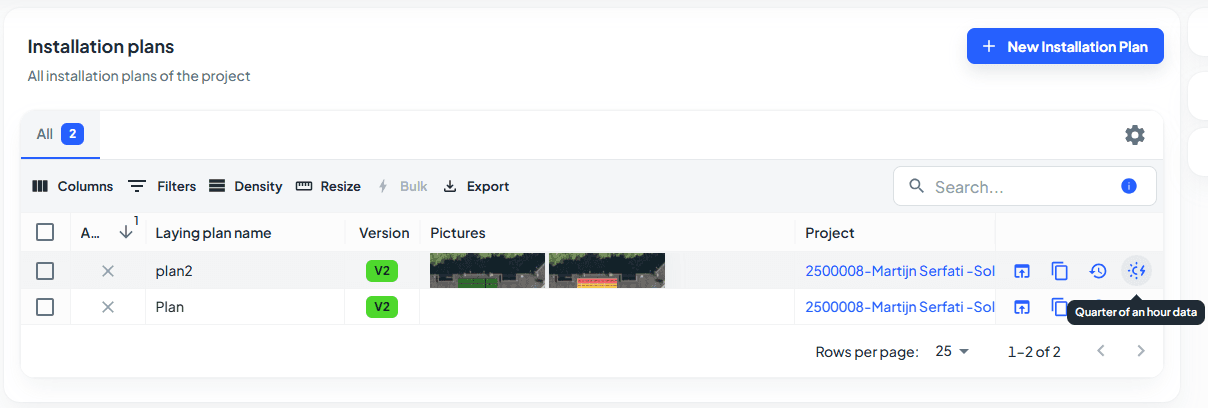Click the sort arrow in column header

(x=126, y=232)
